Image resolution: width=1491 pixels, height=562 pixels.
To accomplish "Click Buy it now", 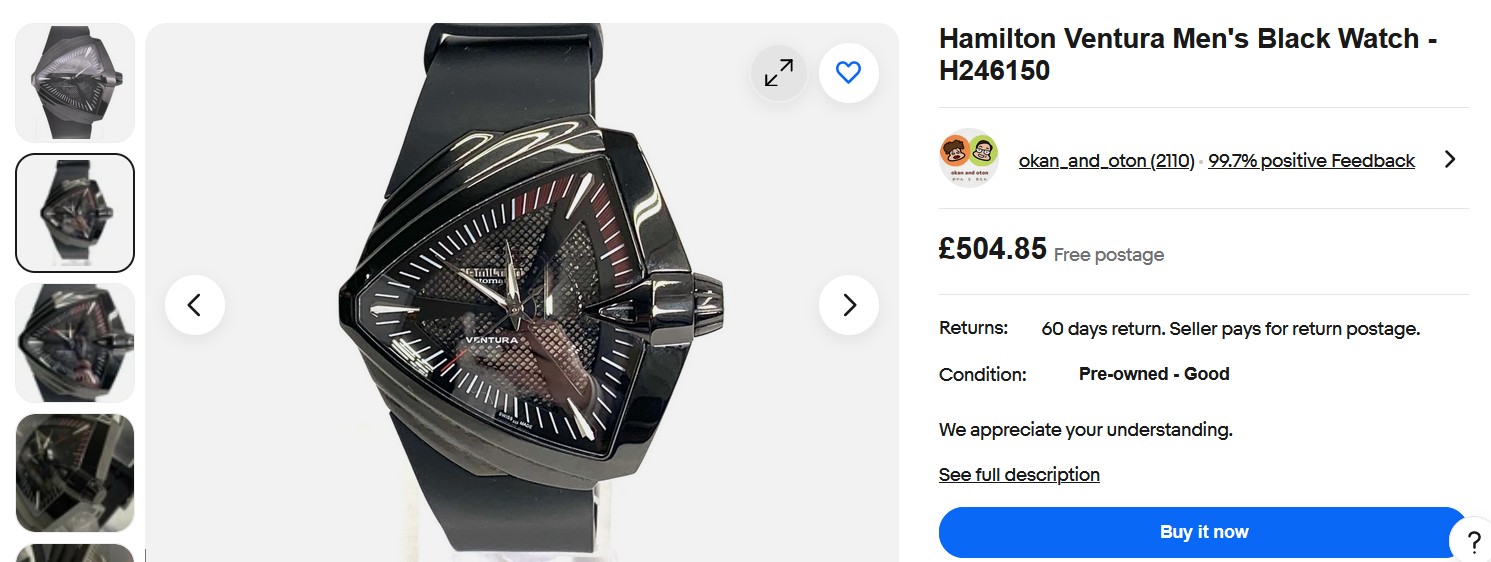I will pyautogui.click(x=1203, y=532).
